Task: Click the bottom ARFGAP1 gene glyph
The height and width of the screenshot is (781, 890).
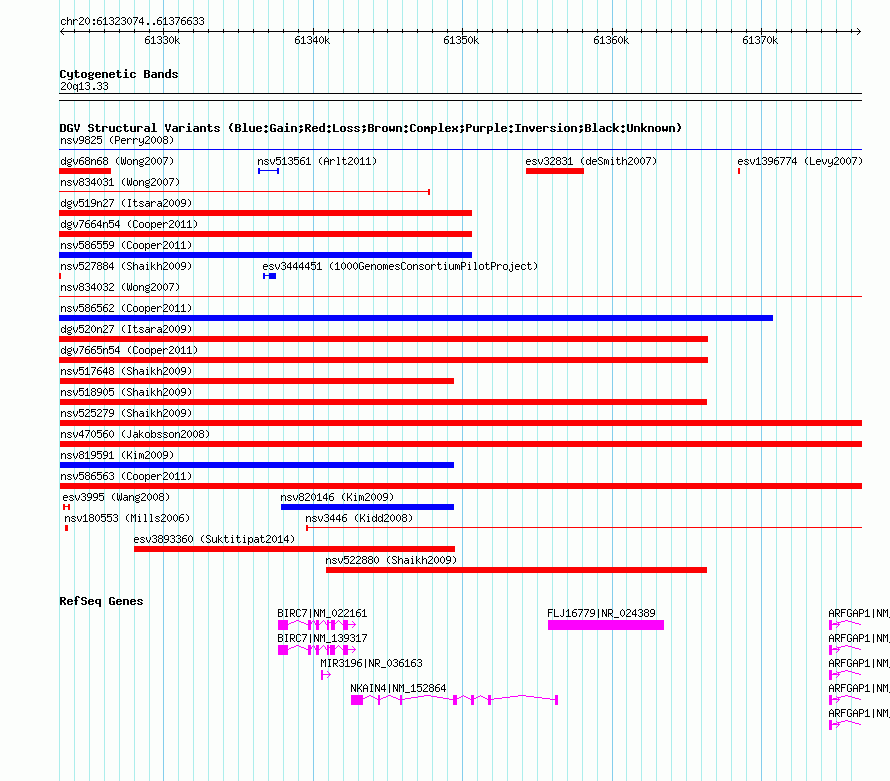Action: (x=845, y=725)
